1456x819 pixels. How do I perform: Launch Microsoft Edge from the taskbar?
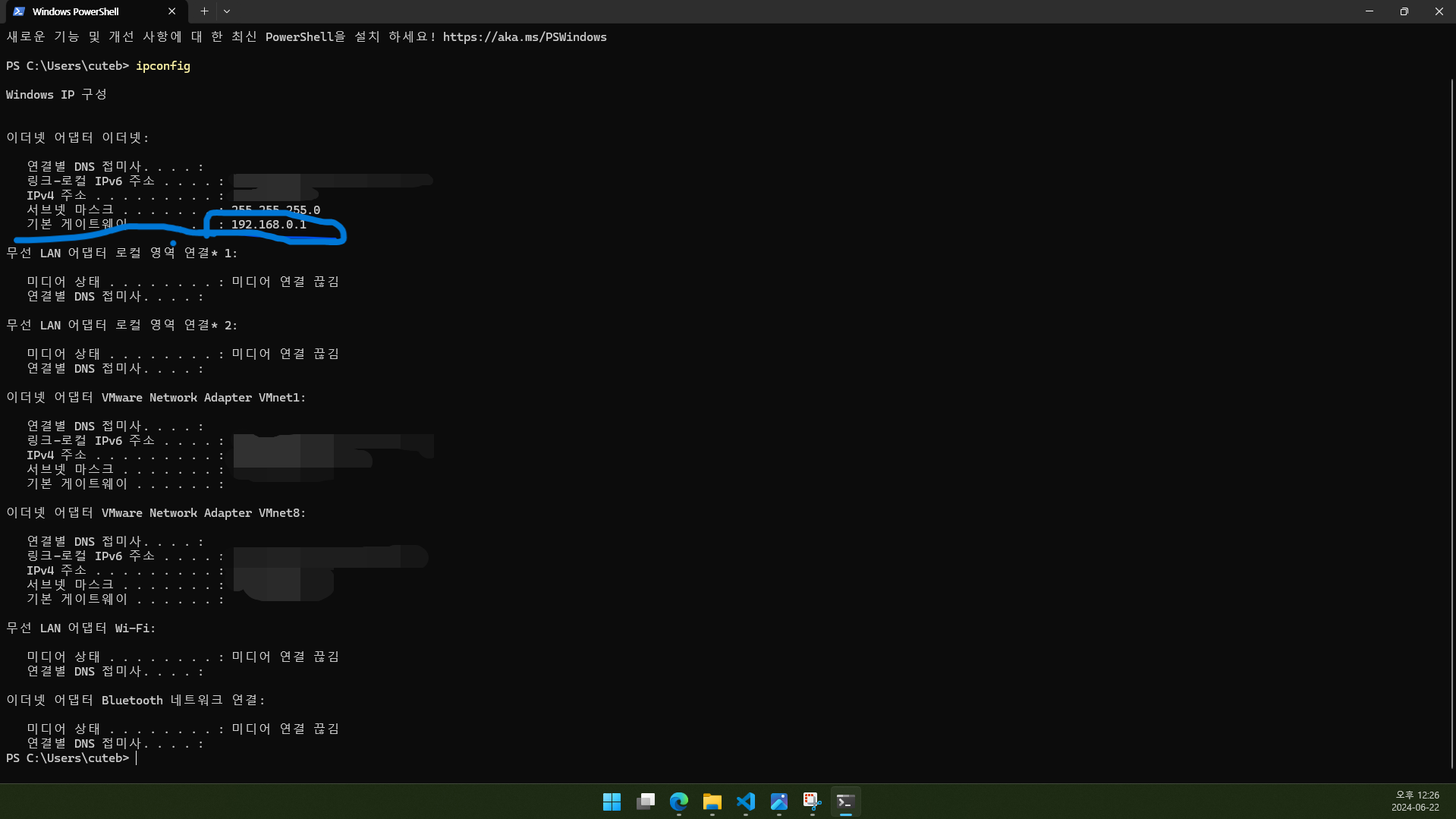[679, 802]
